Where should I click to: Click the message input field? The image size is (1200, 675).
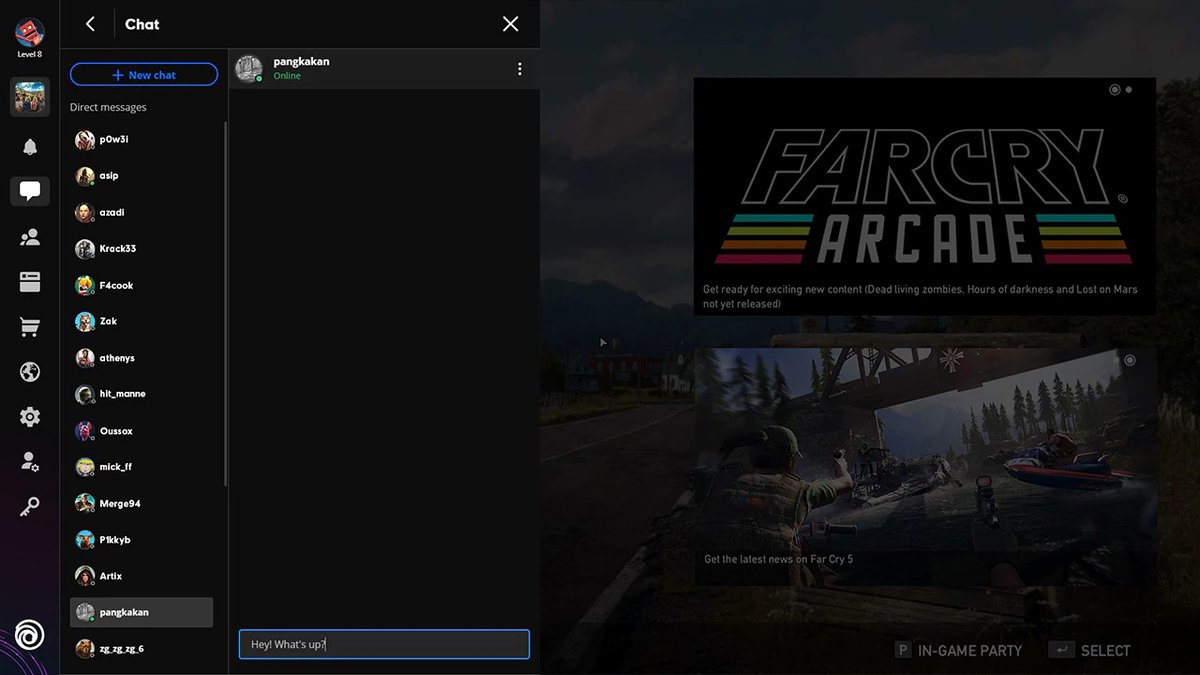click(x=384, y=644)
